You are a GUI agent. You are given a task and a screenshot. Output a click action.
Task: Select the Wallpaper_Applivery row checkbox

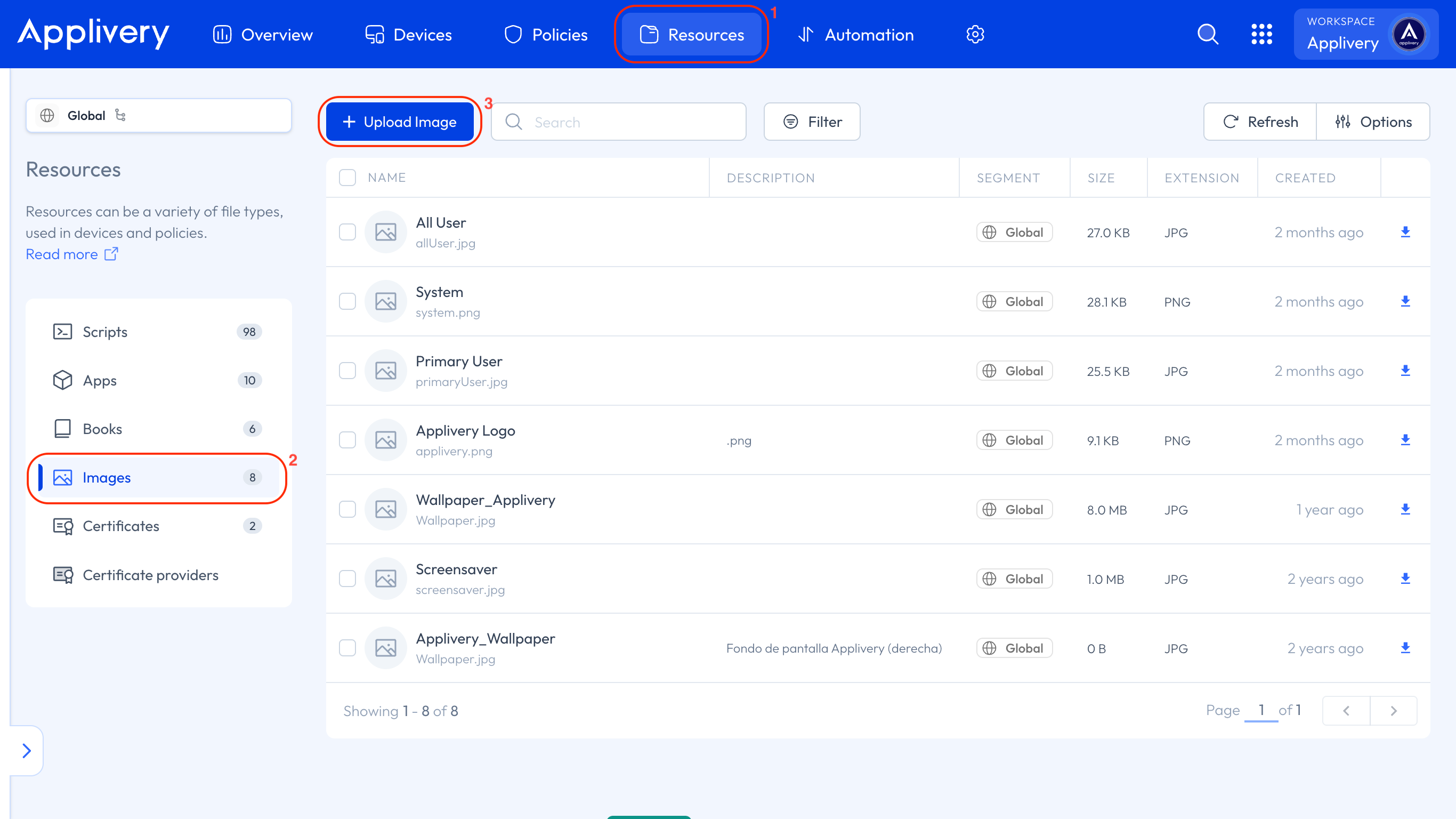pos(347,509)
